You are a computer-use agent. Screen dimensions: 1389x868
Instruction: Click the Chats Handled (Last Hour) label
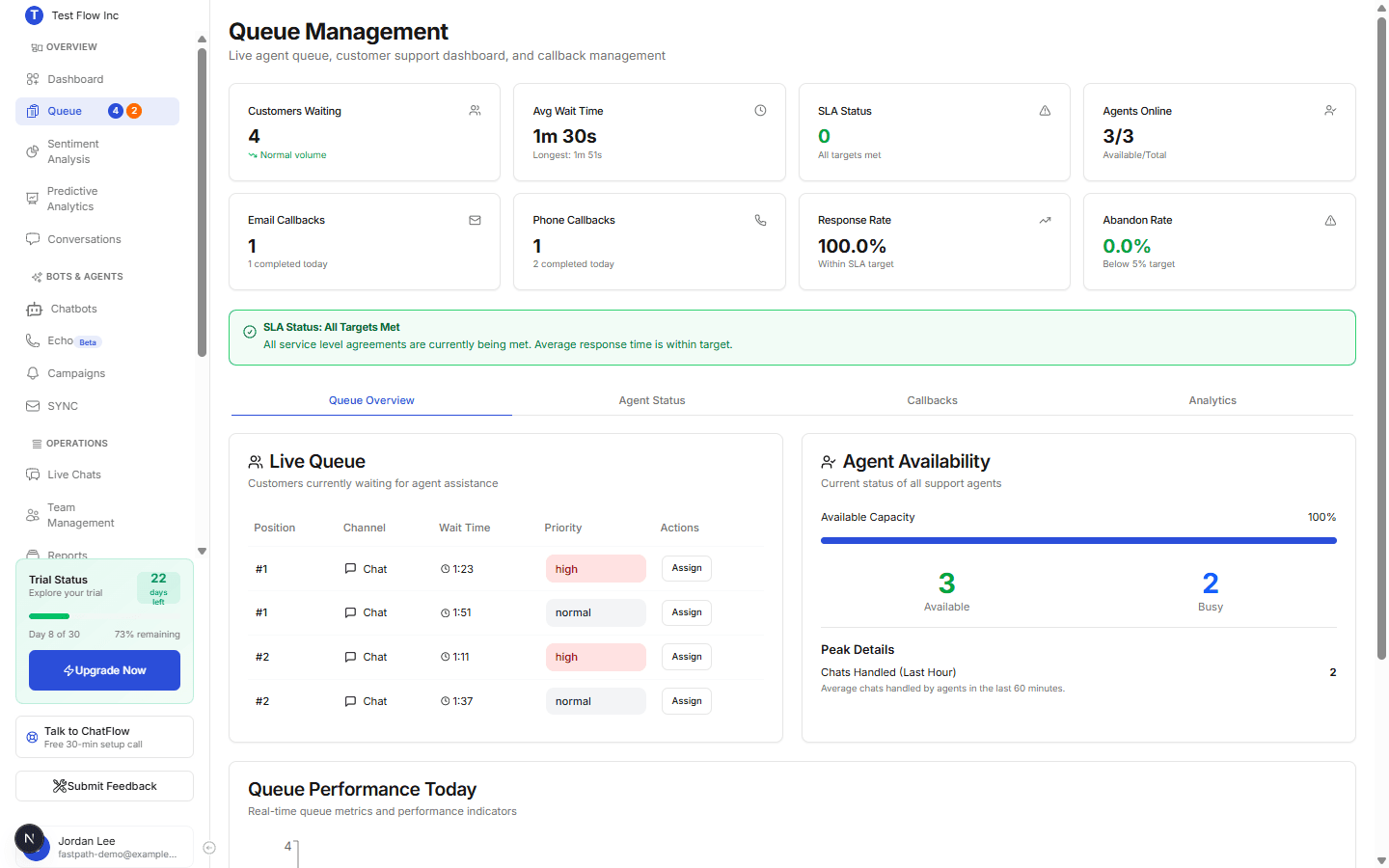tap(888, 672)
